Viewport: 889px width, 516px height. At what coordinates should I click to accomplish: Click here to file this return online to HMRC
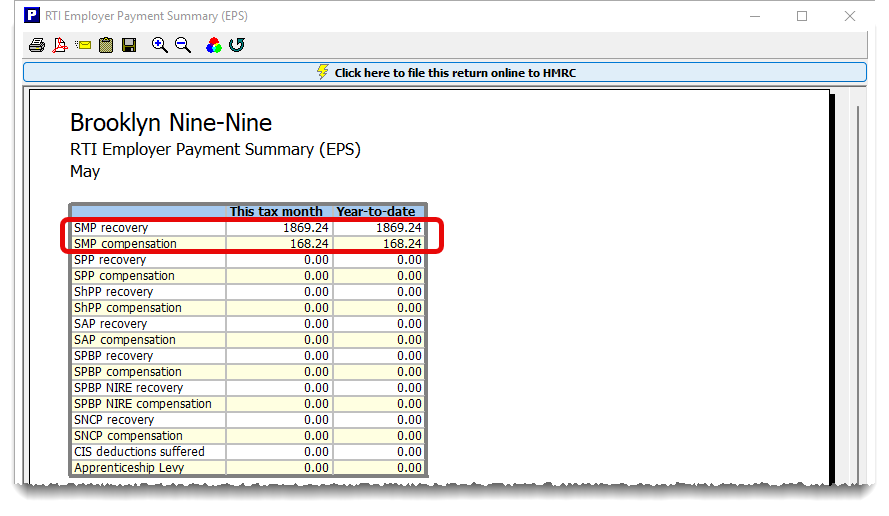445,73
